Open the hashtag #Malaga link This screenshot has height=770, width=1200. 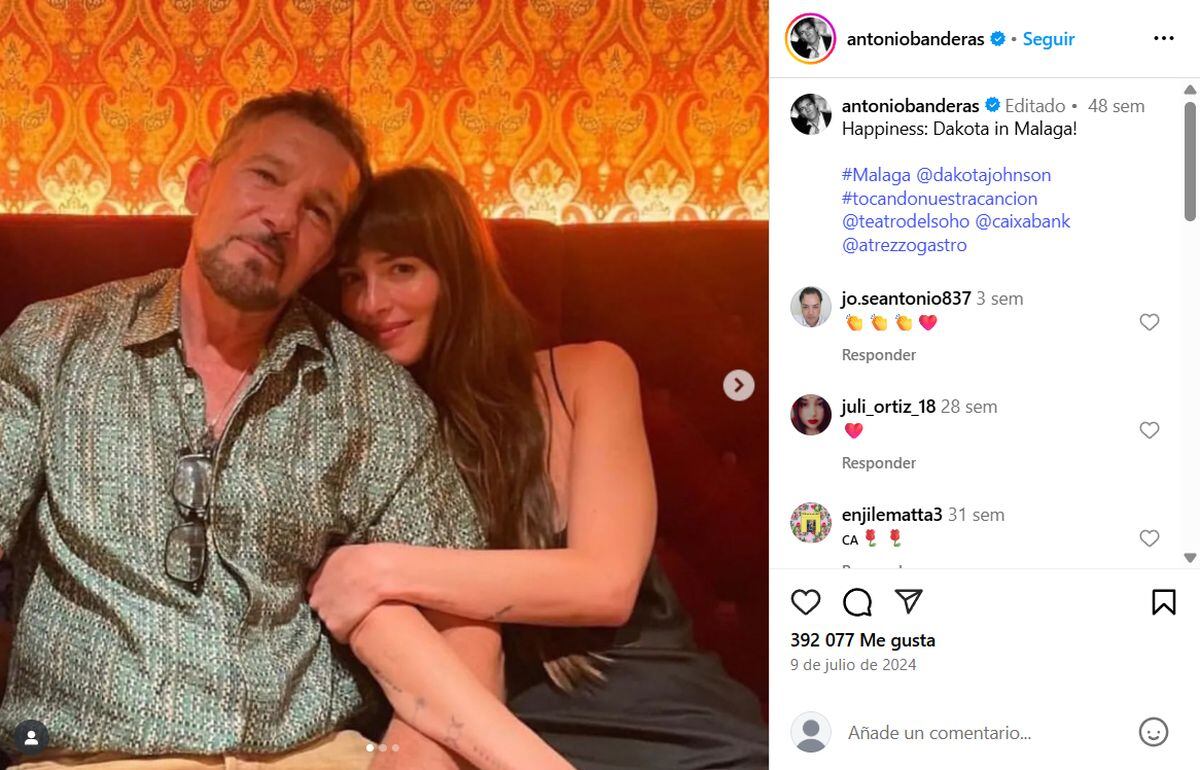click(874, 174)
